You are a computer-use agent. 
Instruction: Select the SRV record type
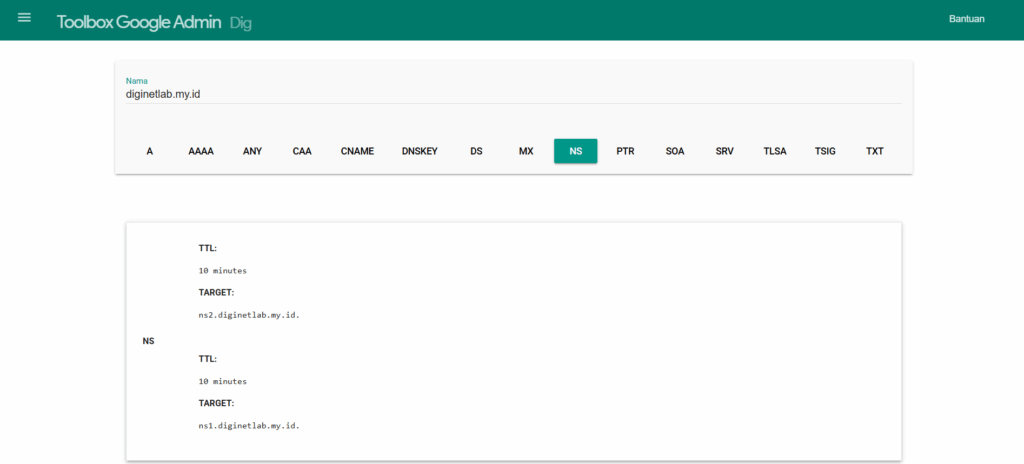[x=724, y=151]
